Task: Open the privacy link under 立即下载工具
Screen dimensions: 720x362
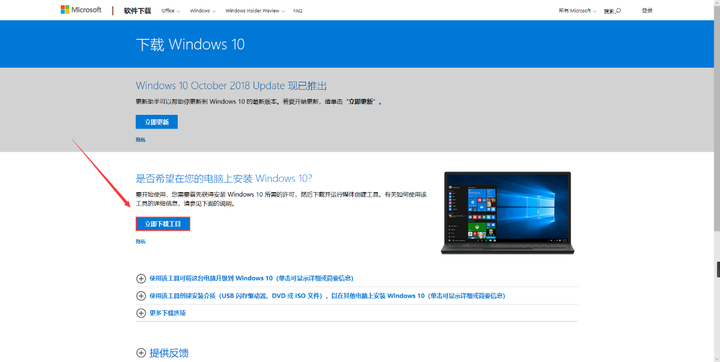Action: 141,241
